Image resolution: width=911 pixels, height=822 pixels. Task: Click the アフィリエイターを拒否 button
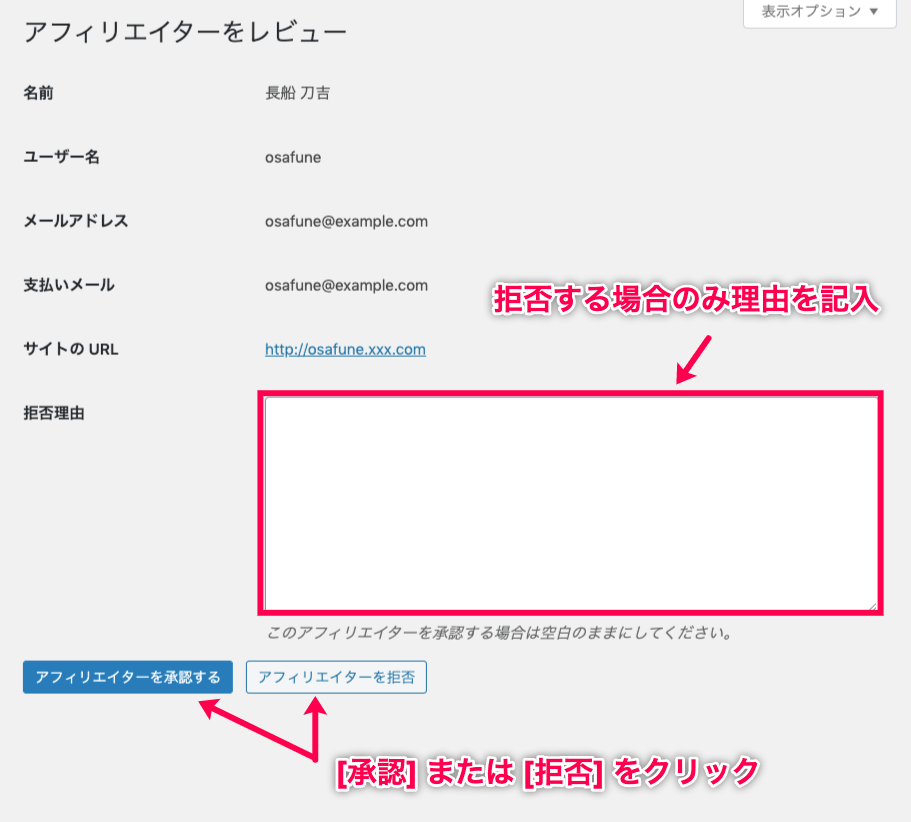point(336,677)
